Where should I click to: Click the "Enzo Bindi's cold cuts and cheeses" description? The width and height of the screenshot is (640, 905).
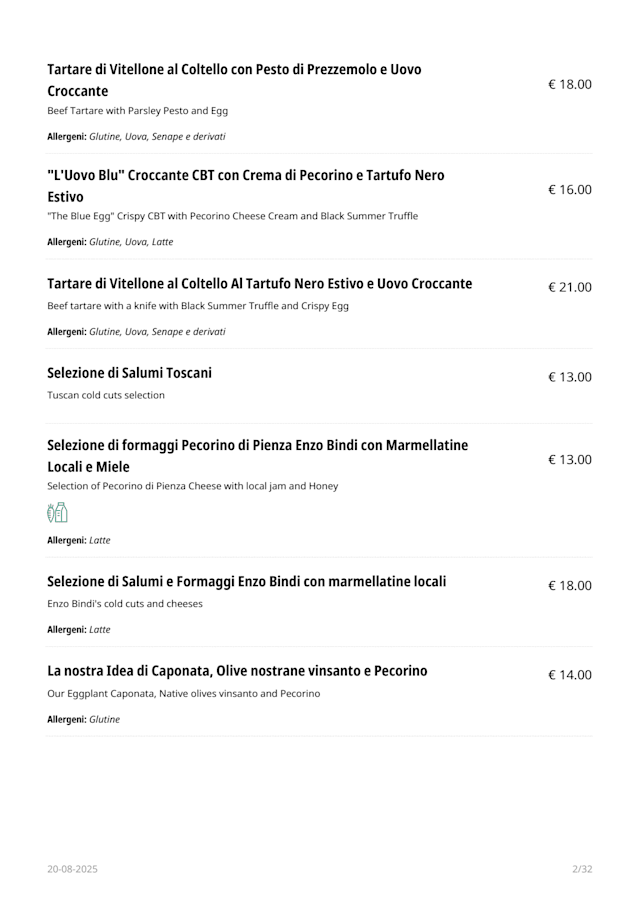pyautogui.click(x=124, y=603)
